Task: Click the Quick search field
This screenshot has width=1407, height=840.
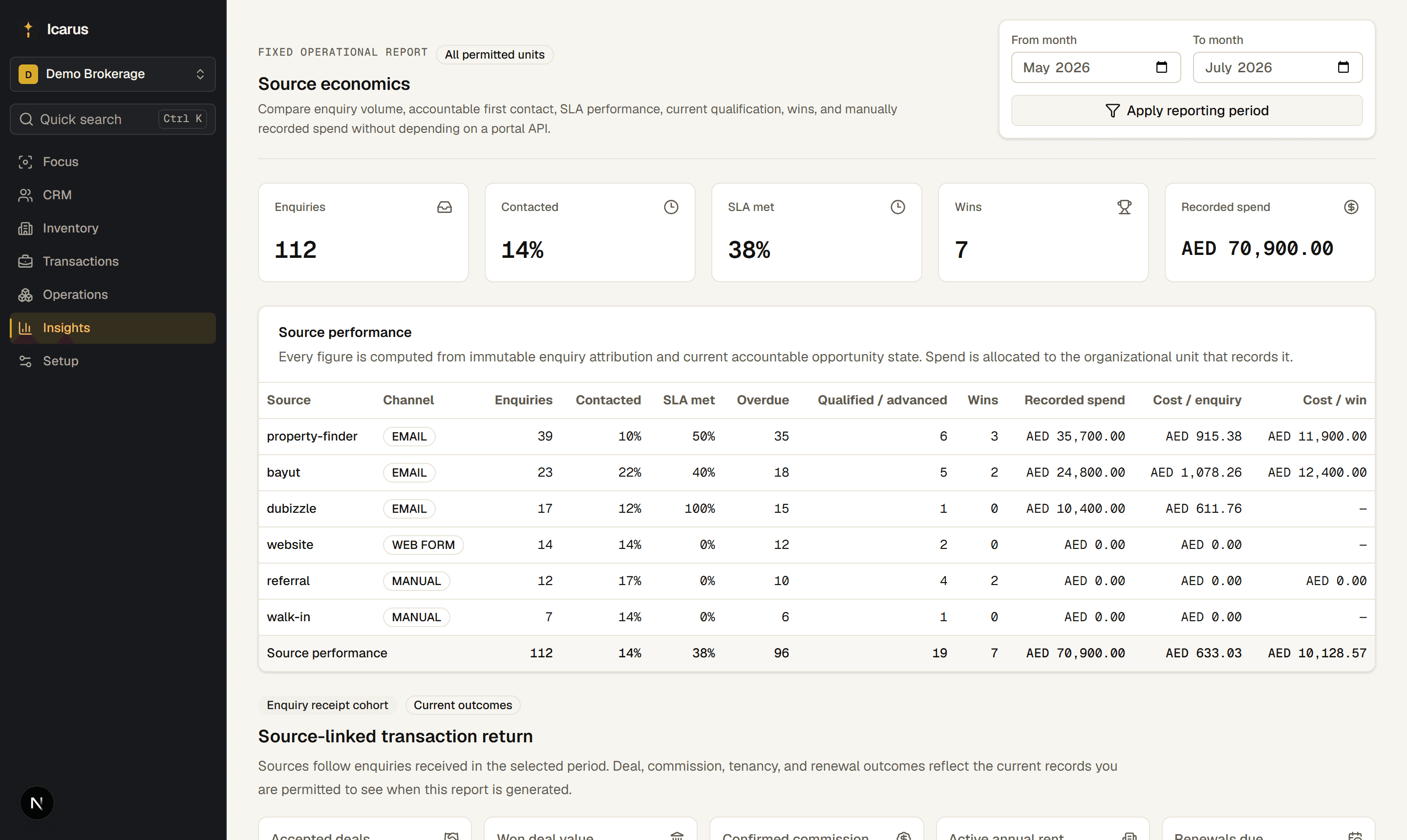Action: (x=113, y=119)
